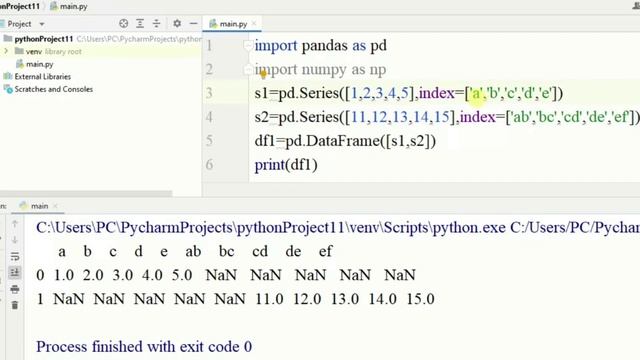Click value 15.0 in console output

[420, 299]
